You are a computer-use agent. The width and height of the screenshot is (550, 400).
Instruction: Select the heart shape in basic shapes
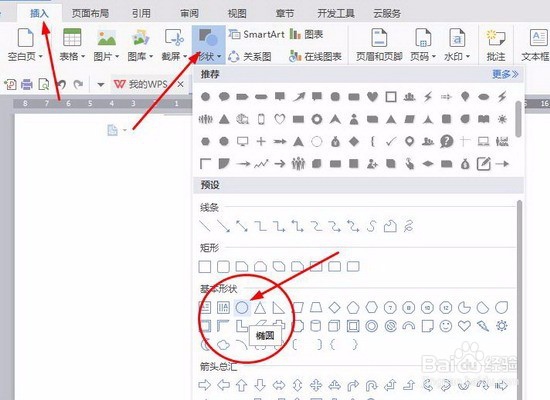pos(464,326)
